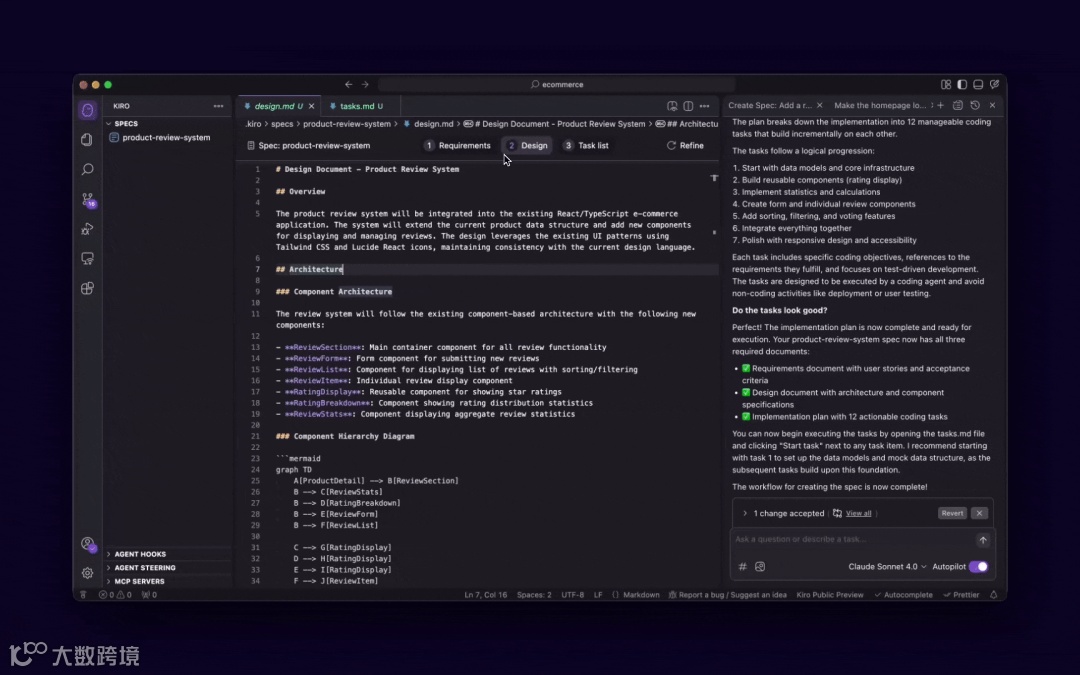Open Source Control with the 16 badge
This screenshot has height=675, width=1080.
pos(87,200)
